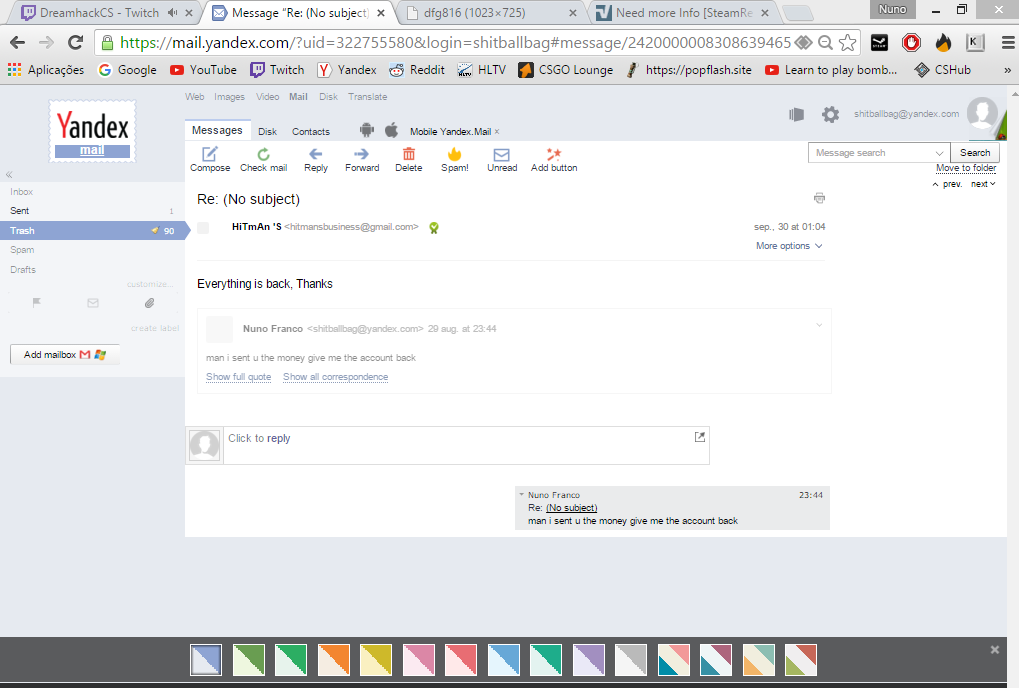Toggle the attachments paperclip filter
The width and height of the screenshot is (1019, 688).
149,303
